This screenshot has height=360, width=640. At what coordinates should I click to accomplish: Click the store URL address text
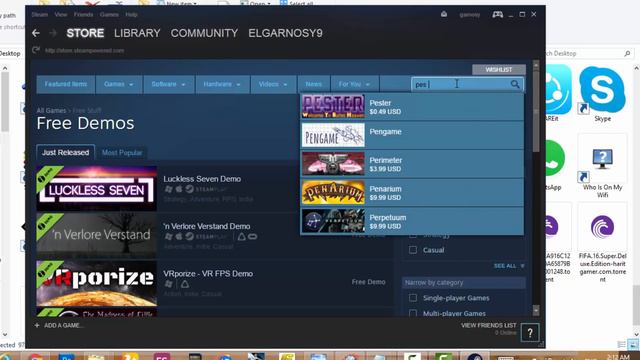(x=84, y=51)
